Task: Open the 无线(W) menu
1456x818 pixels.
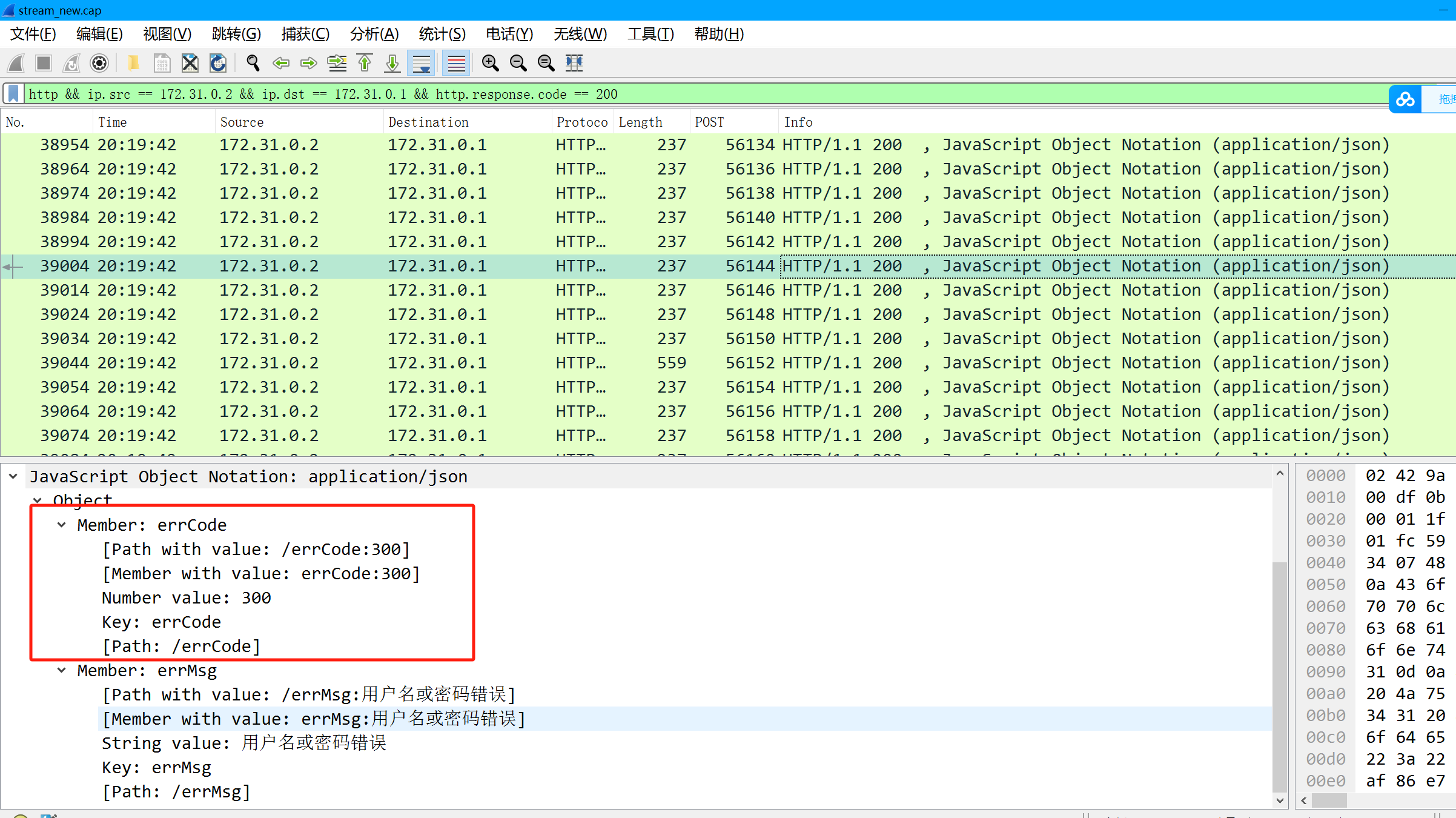Action: click(581, 34)
